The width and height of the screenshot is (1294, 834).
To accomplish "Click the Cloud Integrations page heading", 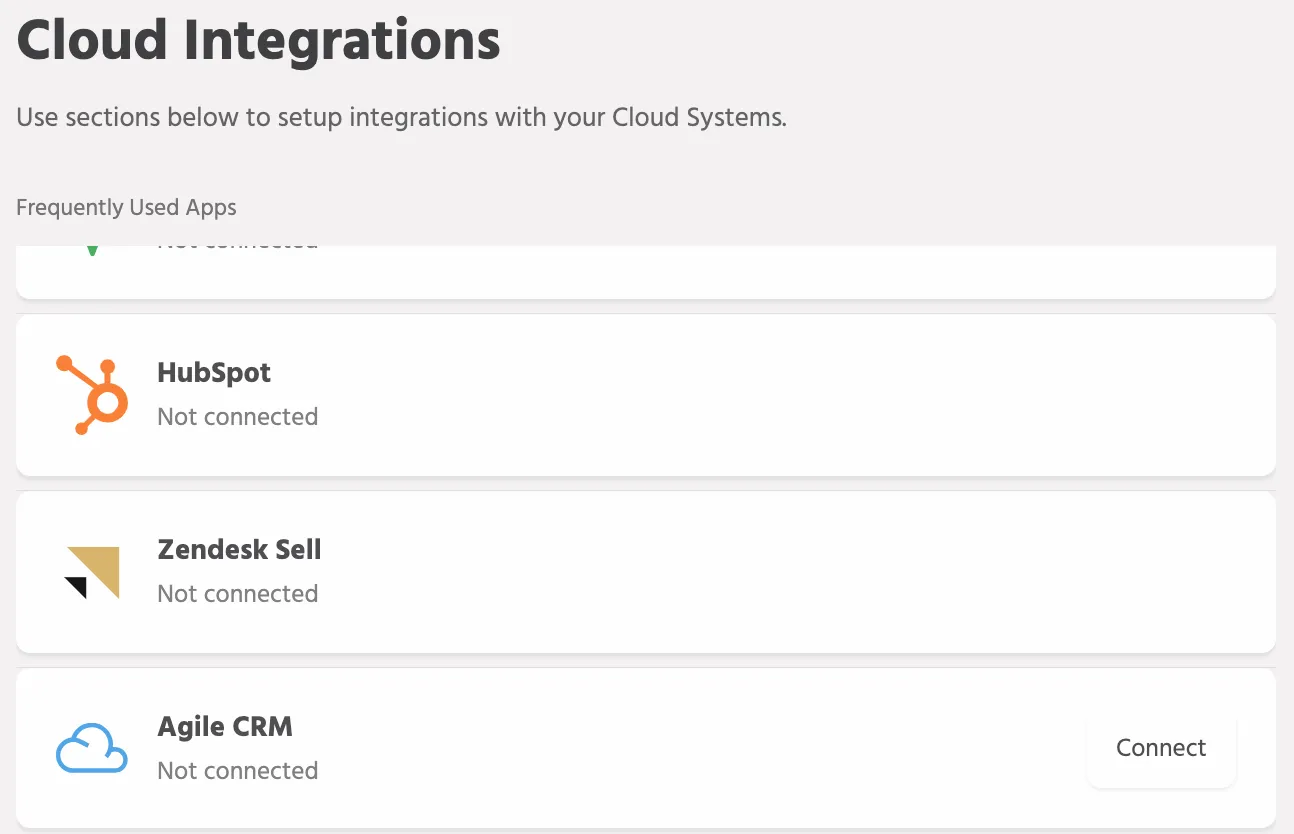I will (x=259, y=41).
